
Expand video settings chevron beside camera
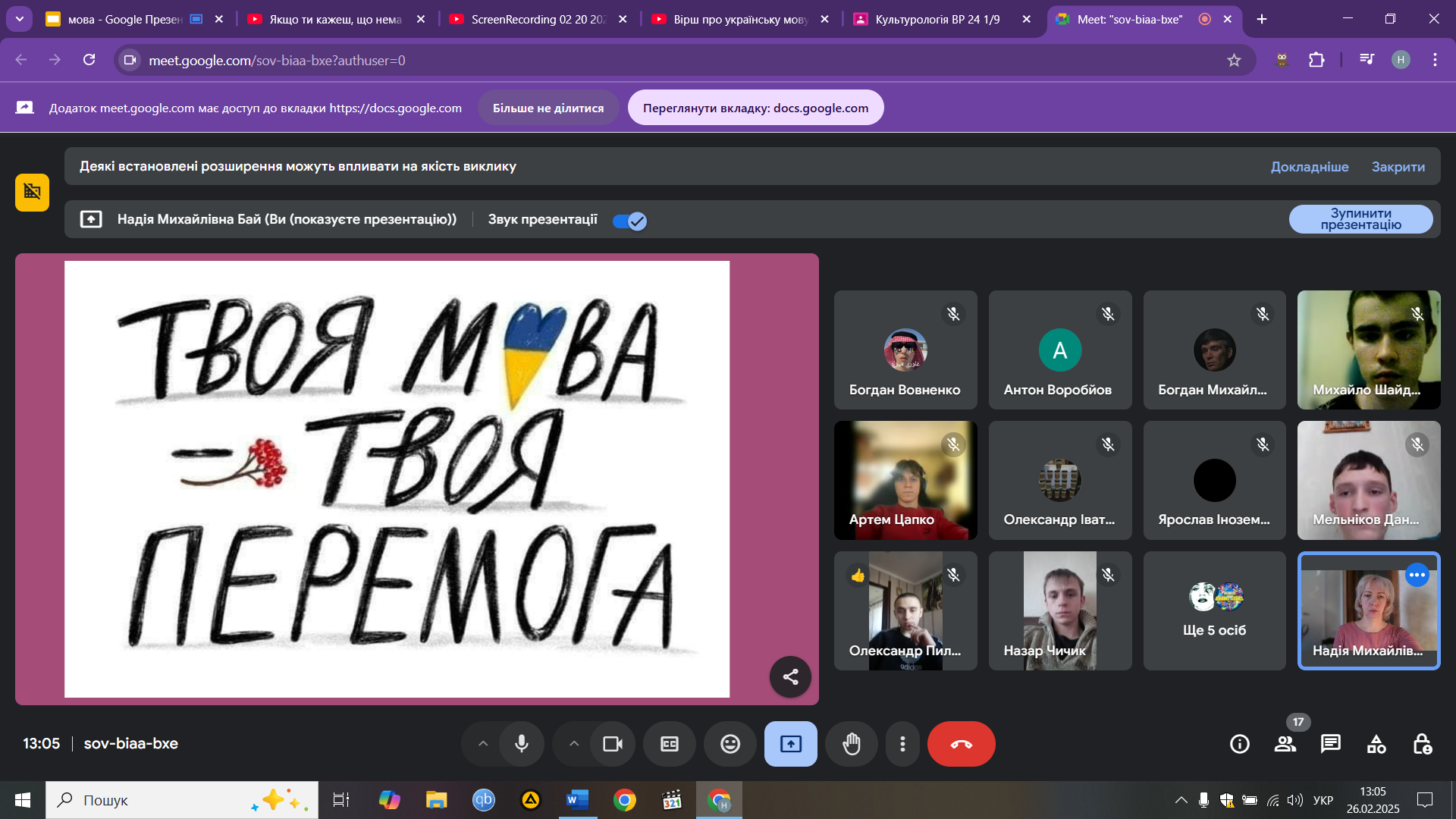point(574,744)
